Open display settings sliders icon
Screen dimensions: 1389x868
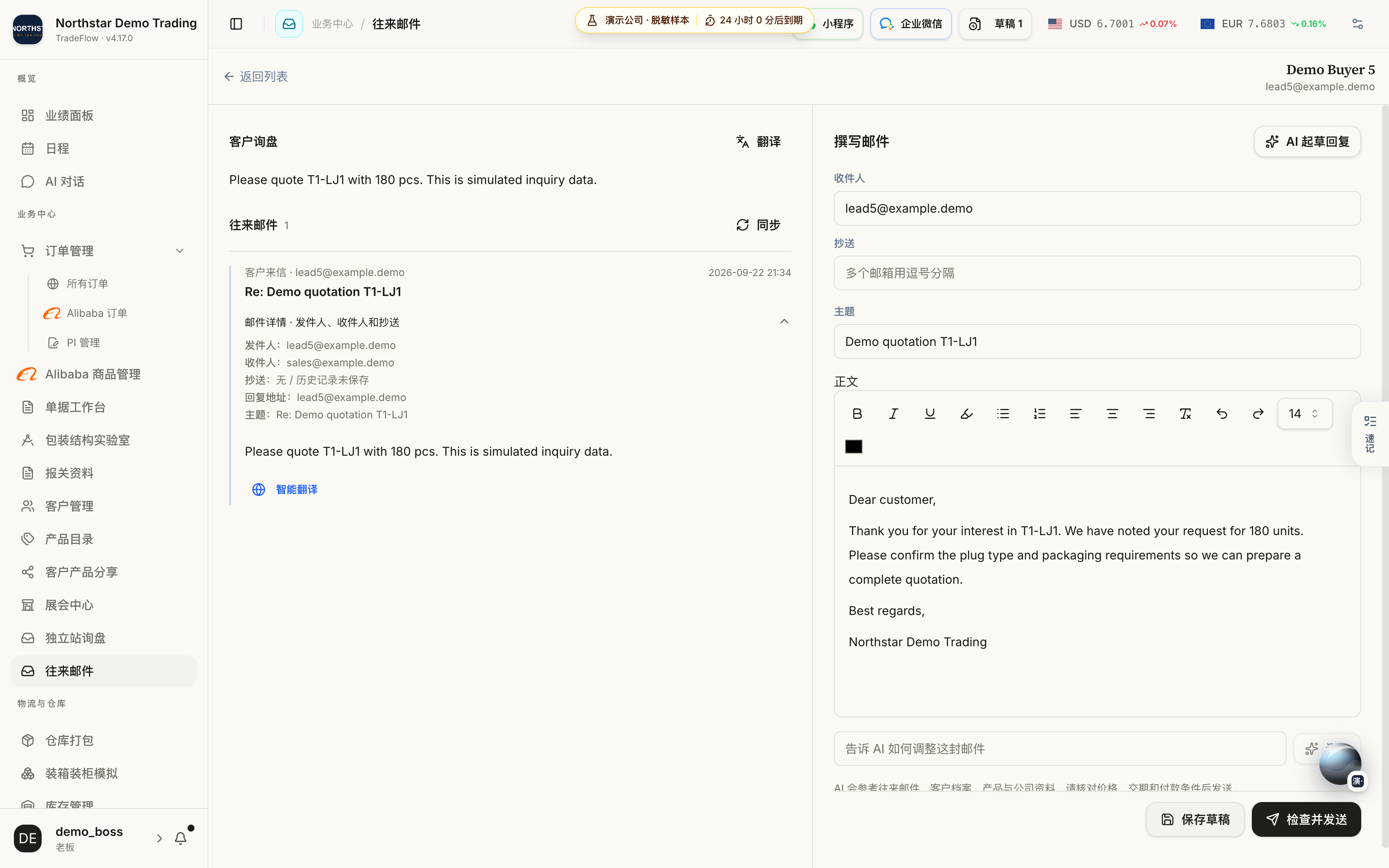[x=1357, y=23]
